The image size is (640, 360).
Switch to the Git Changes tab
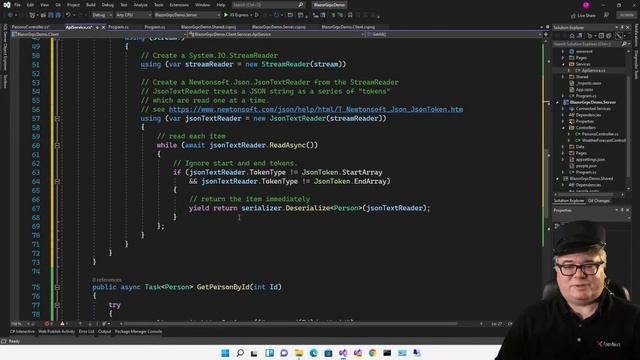(598, 201)
